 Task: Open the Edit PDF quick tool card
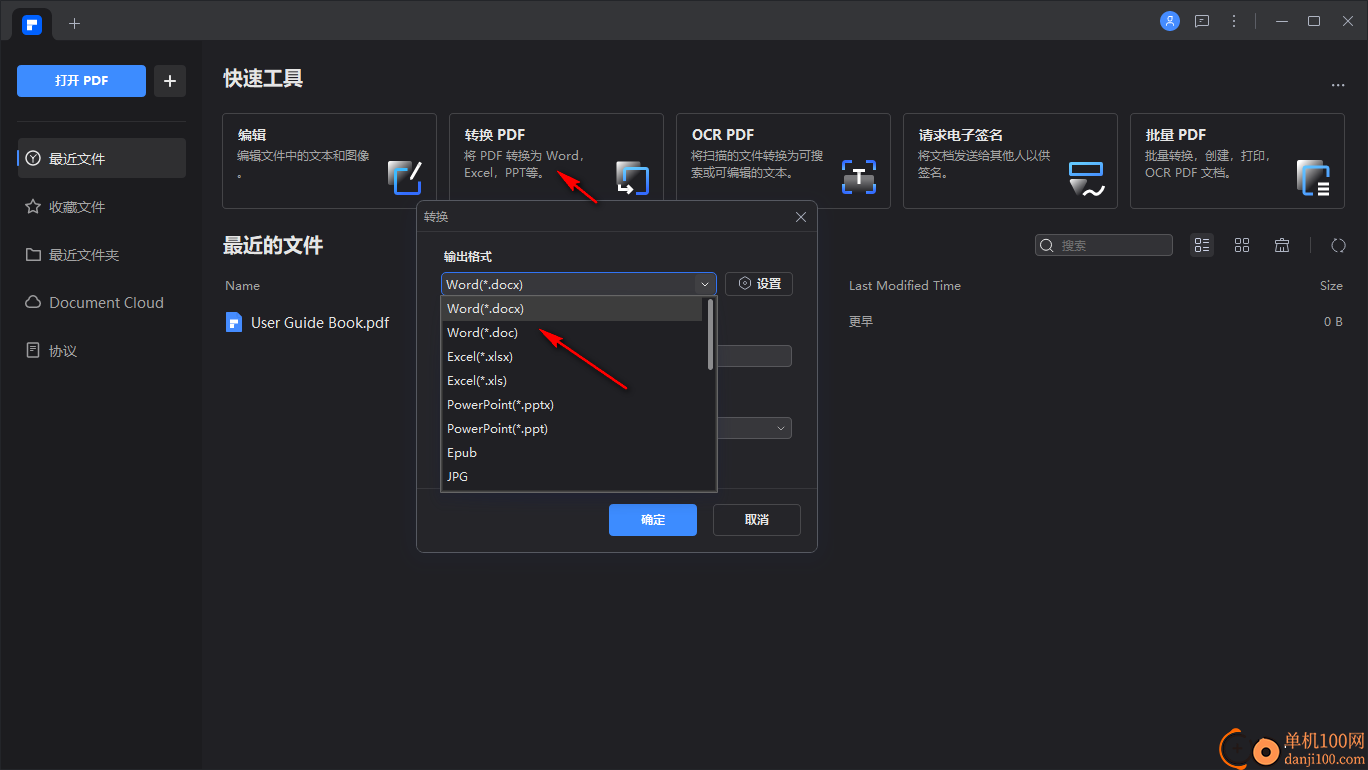coord(329,161)
